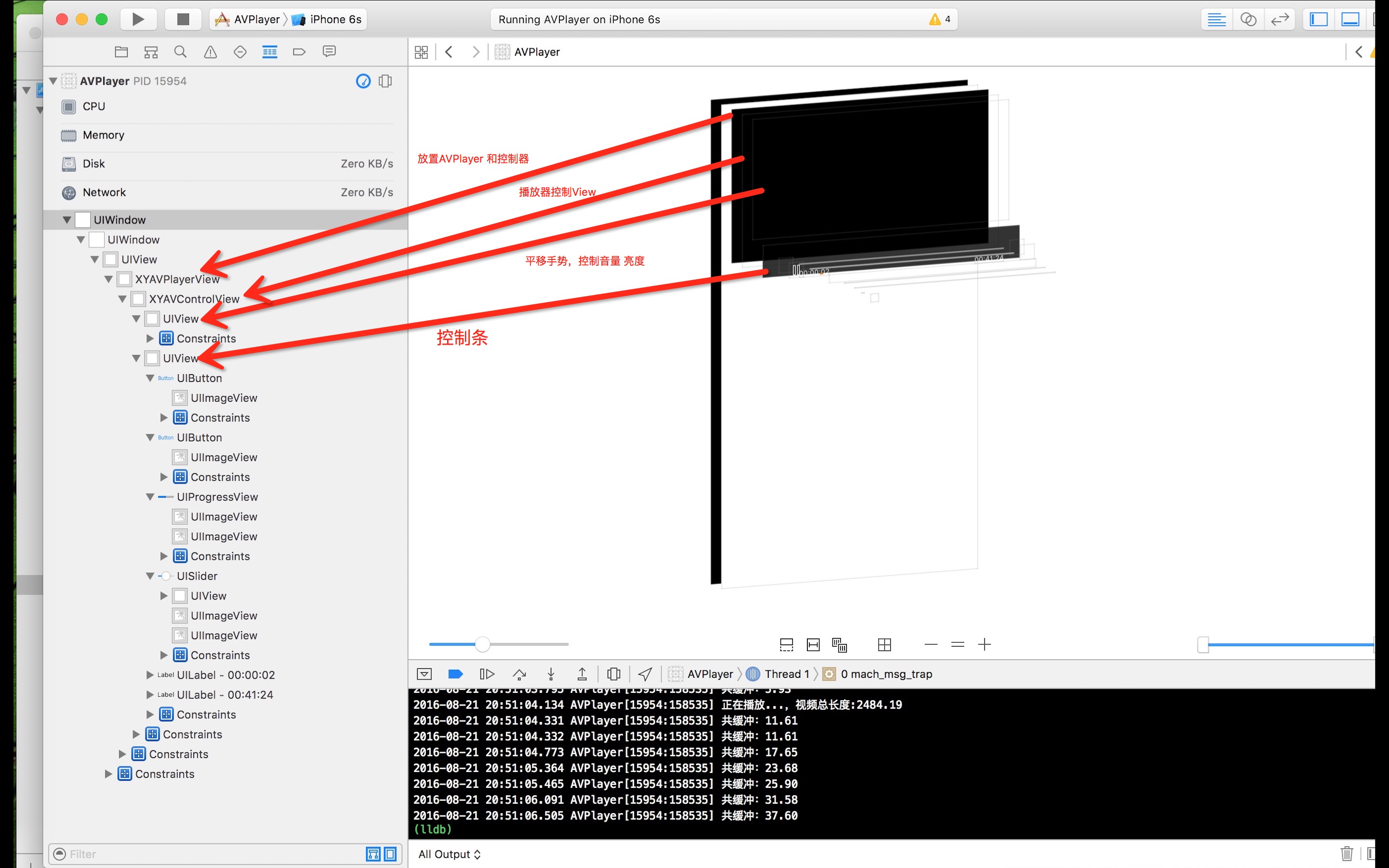This screenshot has height=868, width=1389.
Task: Collapse the UISlider node
Action: click(x=150, y=576)
